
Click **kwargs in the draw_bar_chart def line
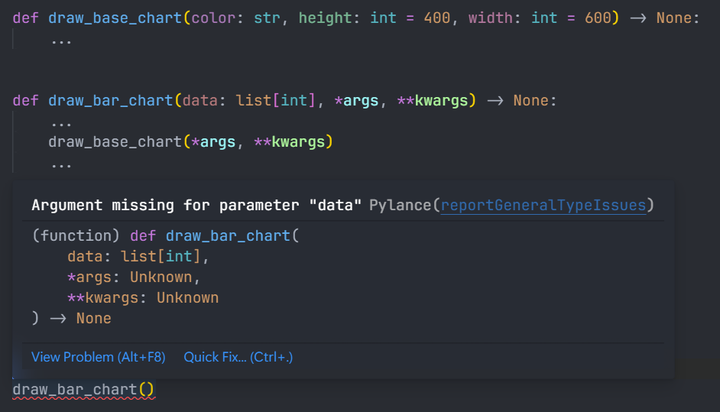436,100
